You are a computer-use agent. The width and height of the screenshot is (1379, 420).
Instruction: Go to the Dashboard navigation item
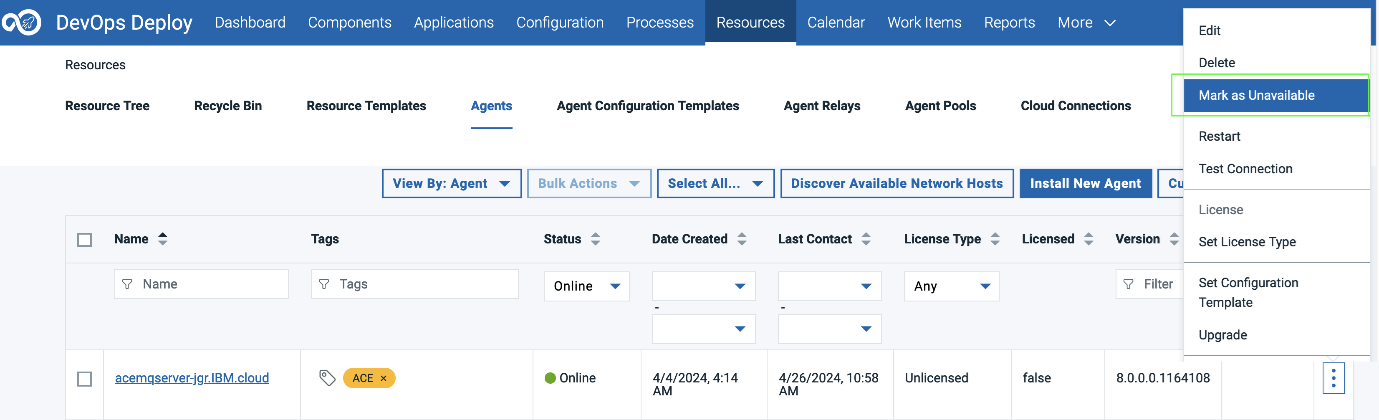point(250,23)
